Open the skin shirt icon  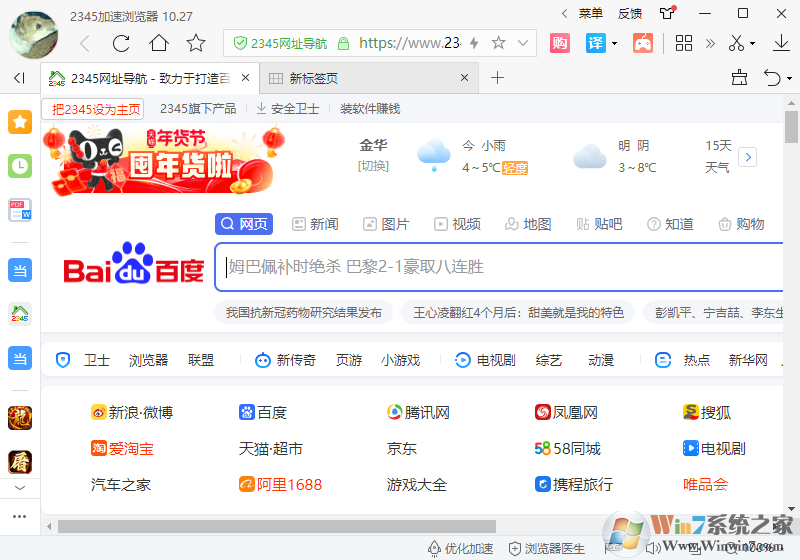(667, 13)
